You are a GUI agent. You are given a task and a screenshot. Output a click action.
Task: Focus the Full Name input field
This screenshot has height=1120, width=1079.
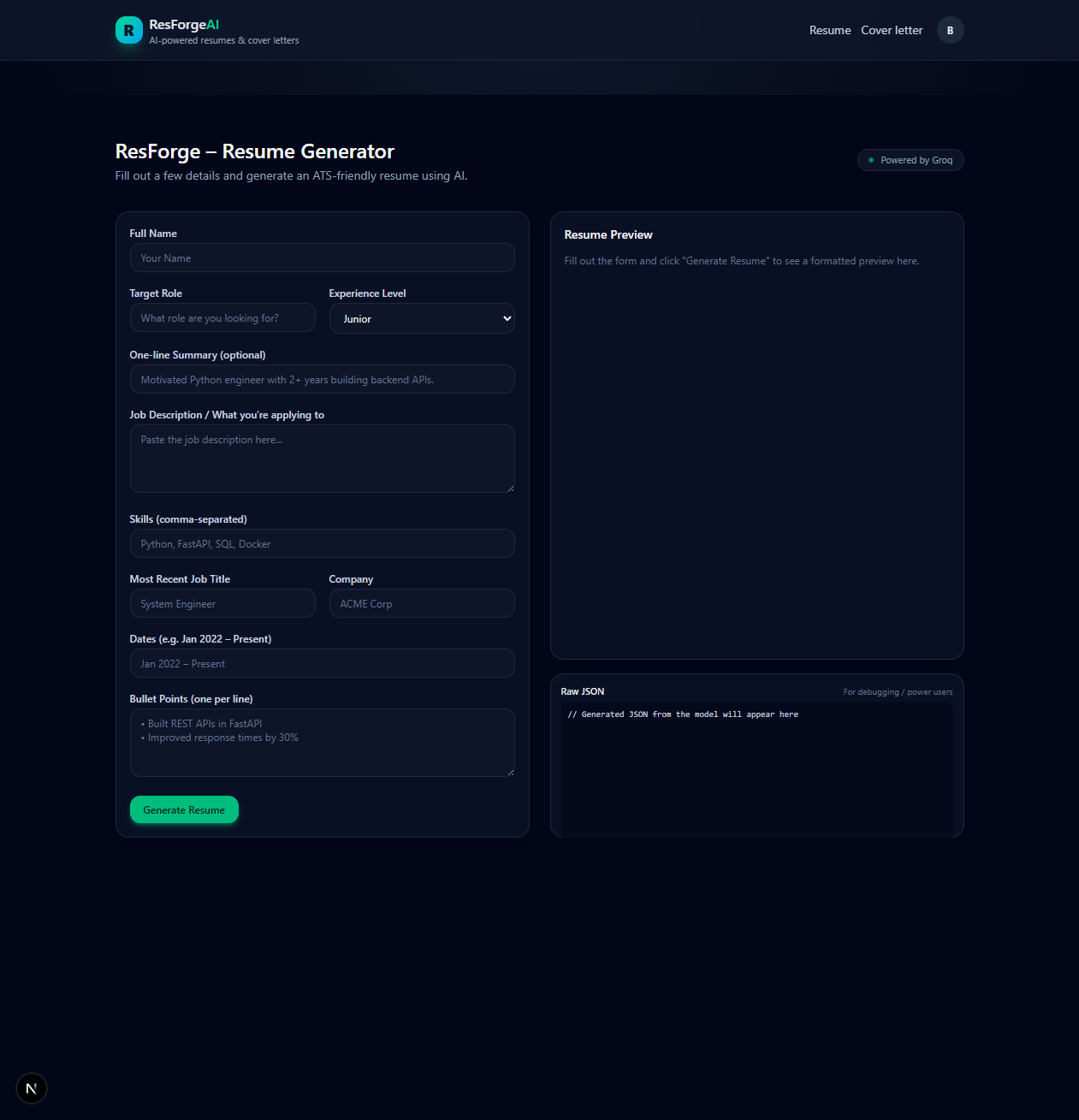click(x=322, y=258)
